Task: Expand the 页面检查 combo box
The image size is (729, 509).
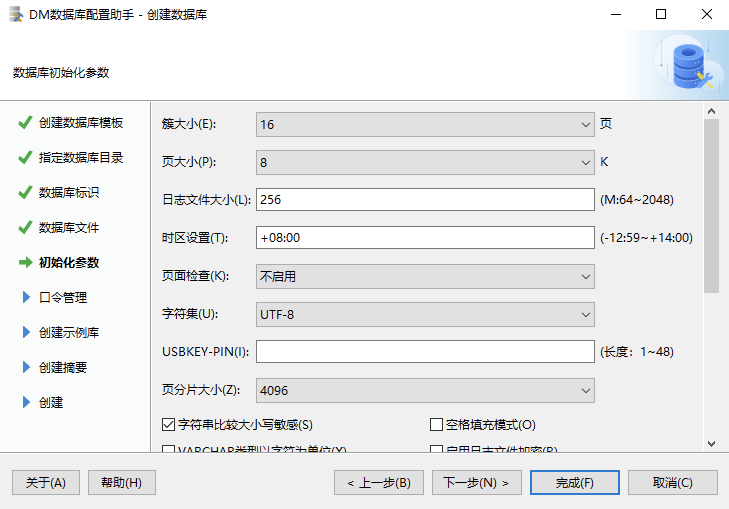Action: click(x=425, y=277)
